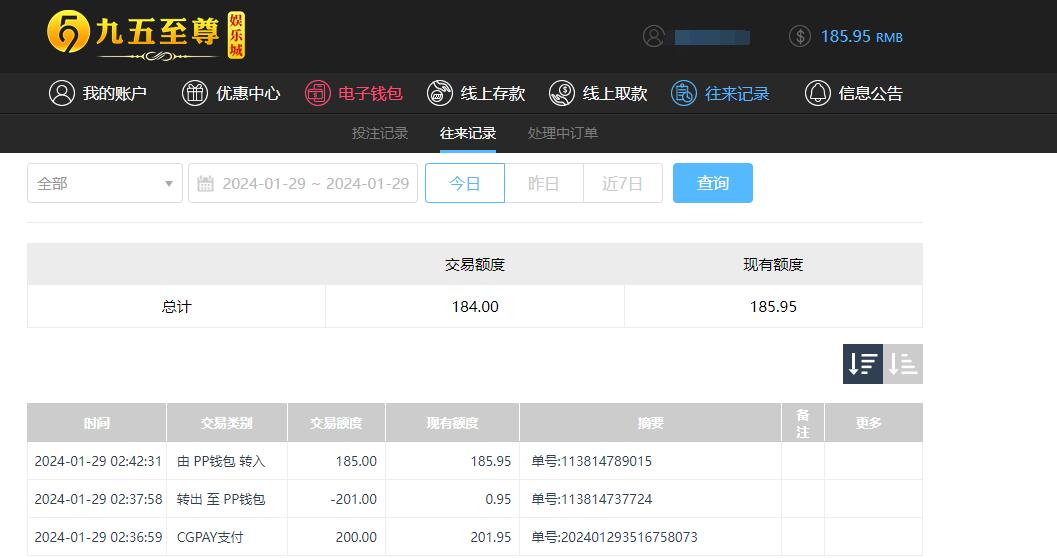Click the 九五至尊 logo
The width and height of the screenshot is (1057, 558).
coord(146,35)
